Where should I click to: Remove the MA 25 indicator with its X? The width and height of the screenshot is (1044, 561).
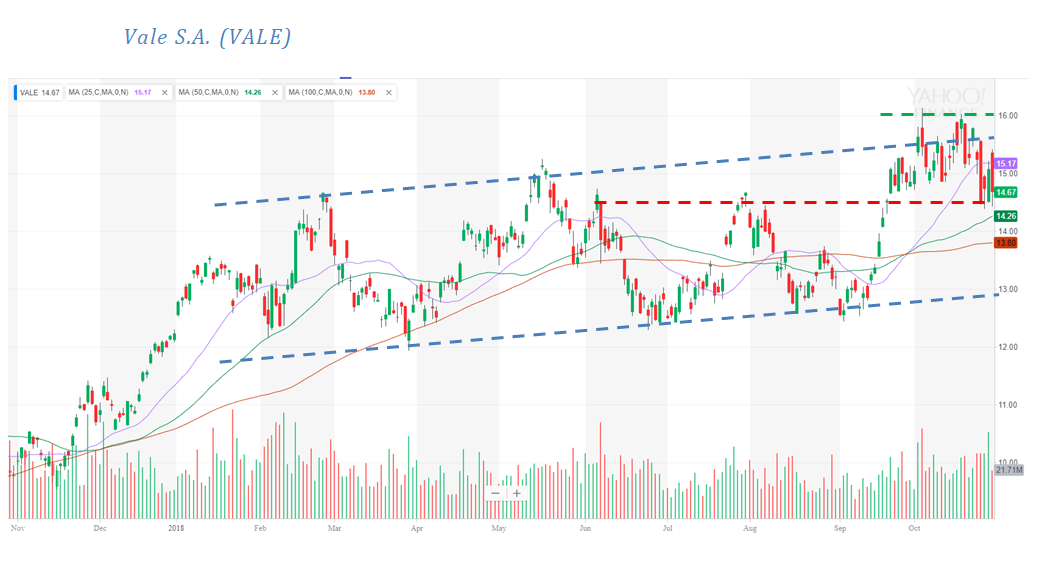(x=164, y=93)
